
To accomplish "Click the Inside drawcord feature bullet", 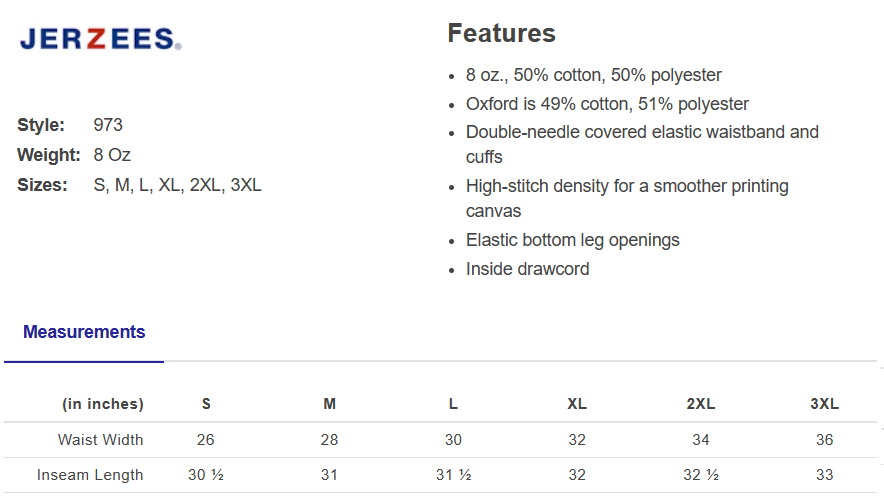I will (527, 269).
